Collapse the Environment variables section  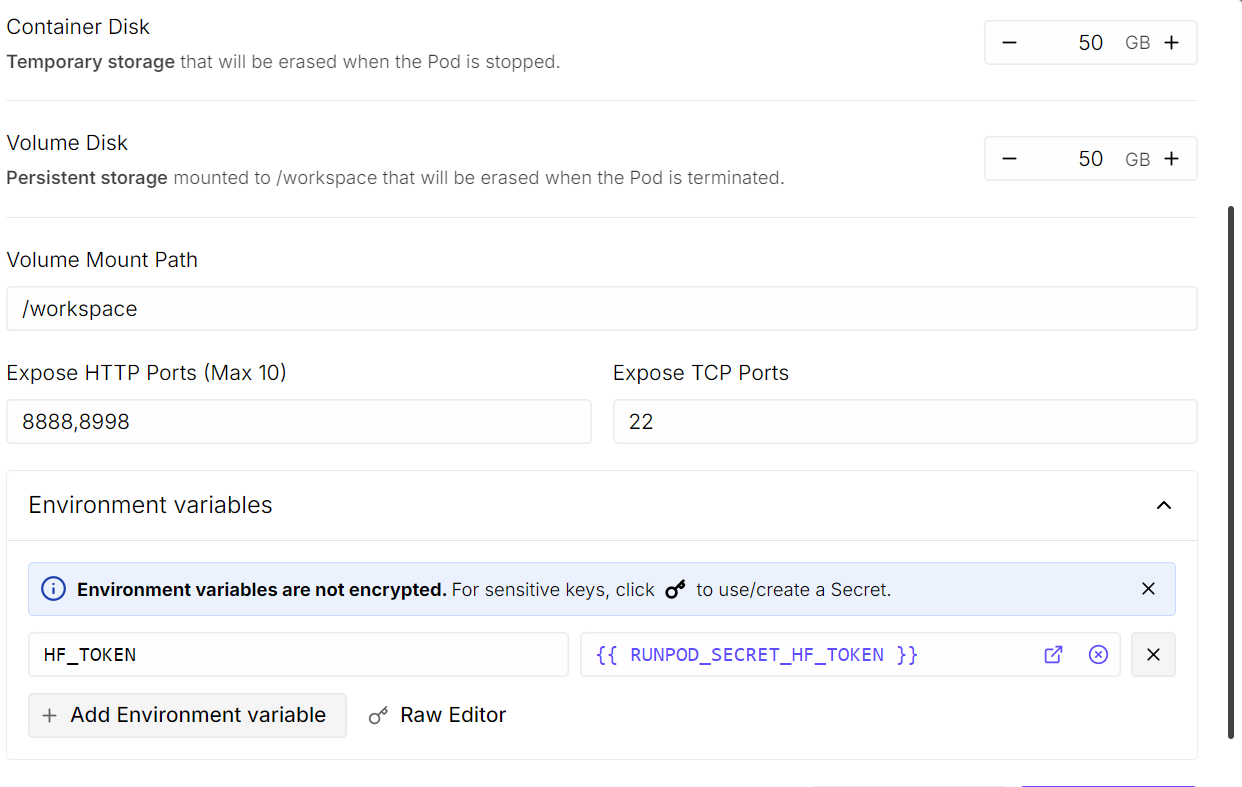(x=1164, y=505)
